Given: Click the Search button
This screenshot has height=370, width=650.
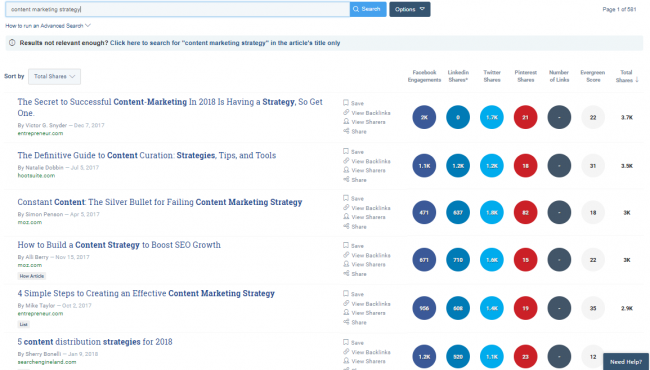Looking at the screenshot, I should click(368, 9).
